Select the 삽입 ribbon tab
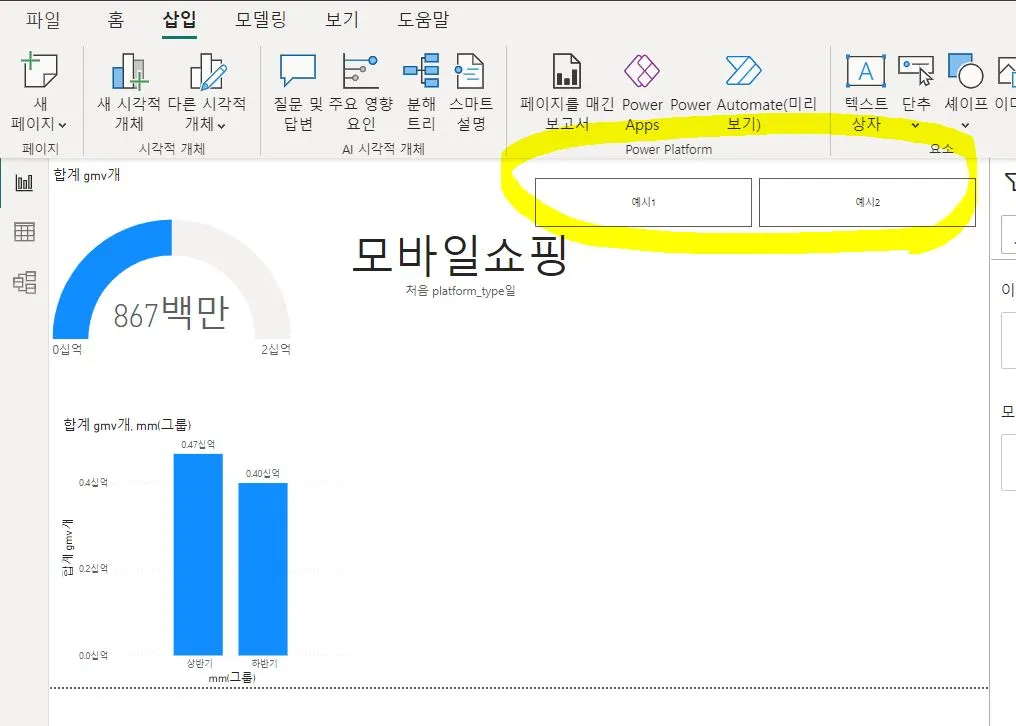The image size is (1016, 726). pyautogui.click(x=179, y=19)
